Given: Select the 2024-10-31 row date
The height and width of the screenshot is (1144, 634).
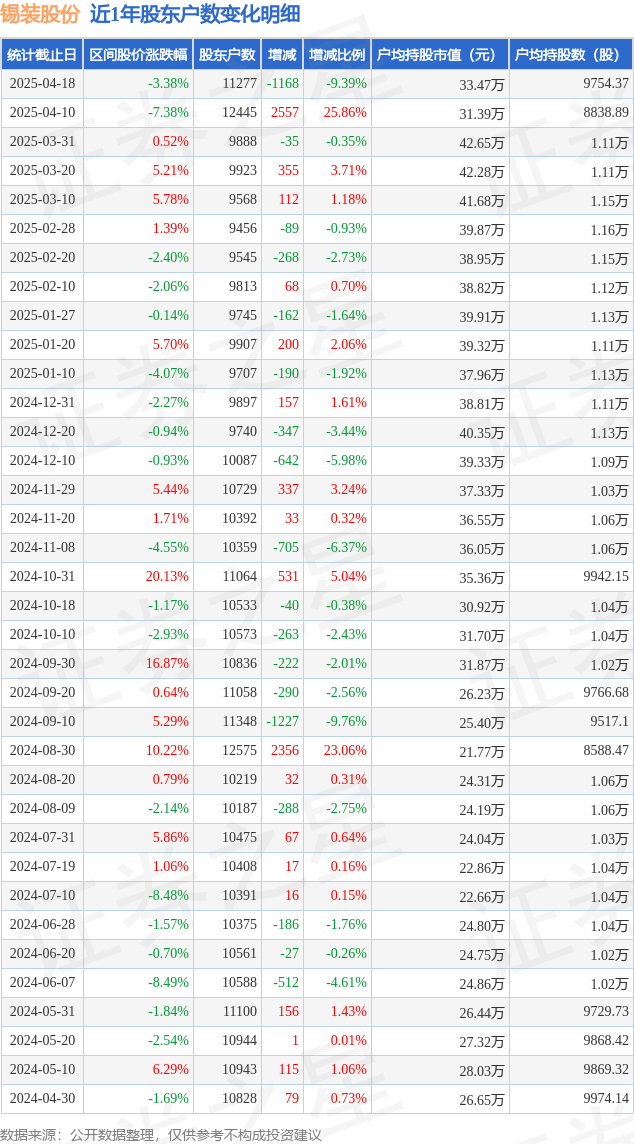Looking at the screenshot, I should point(42,576).
